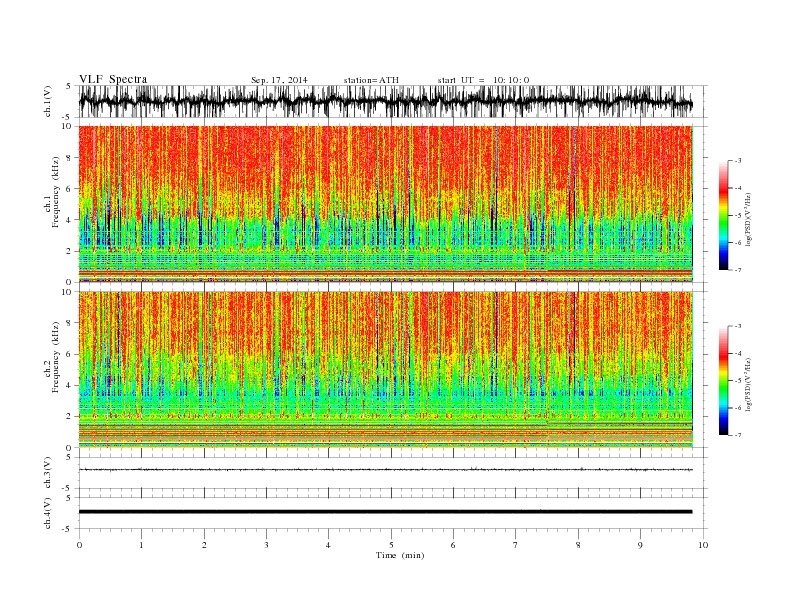Click the 'Time (min)' x-axis label
The height and width of the screenshot is (612, 792).
click(400, 555)
